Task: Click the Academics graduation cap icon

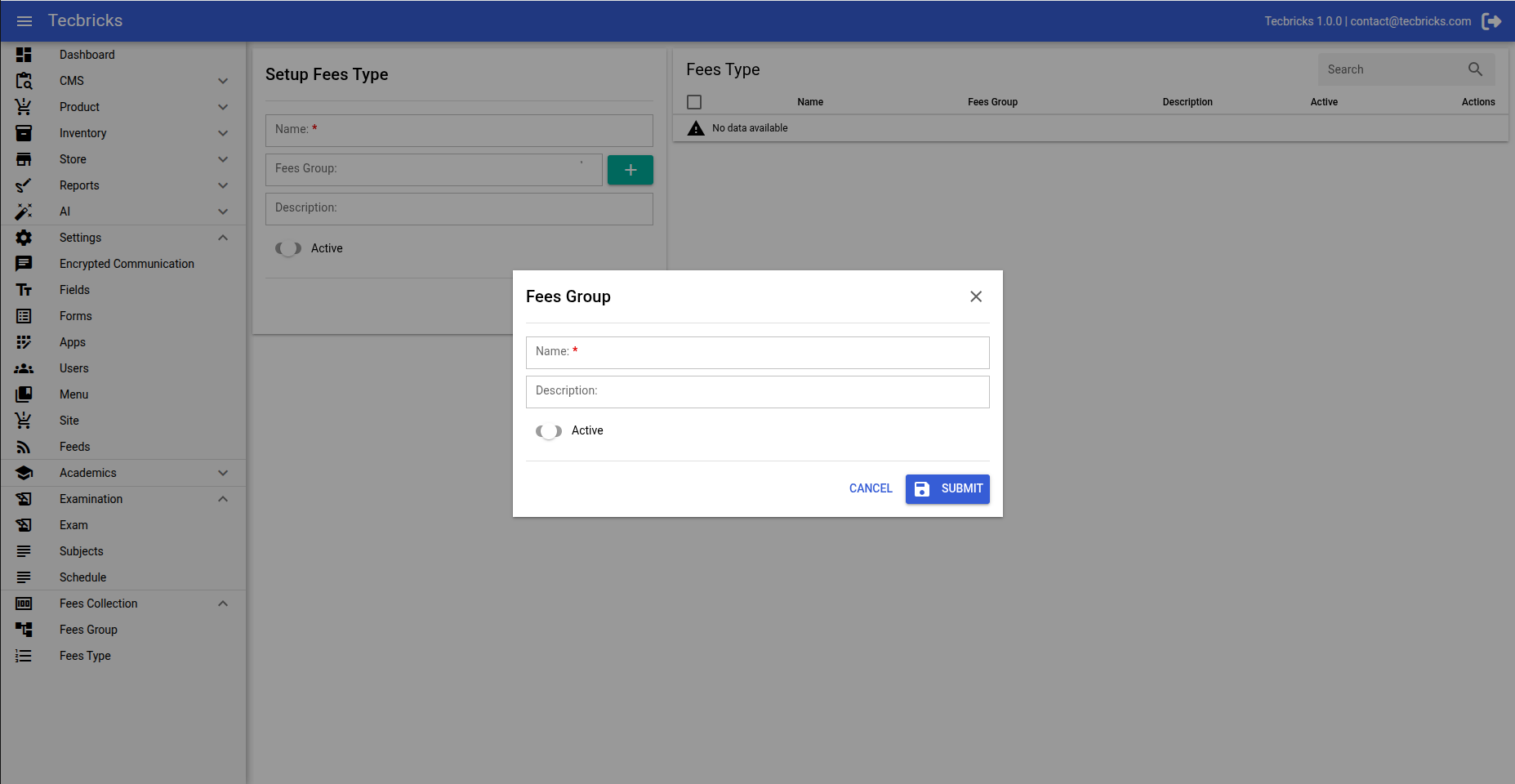Action: pyautogui.click(x=24, y=473)
